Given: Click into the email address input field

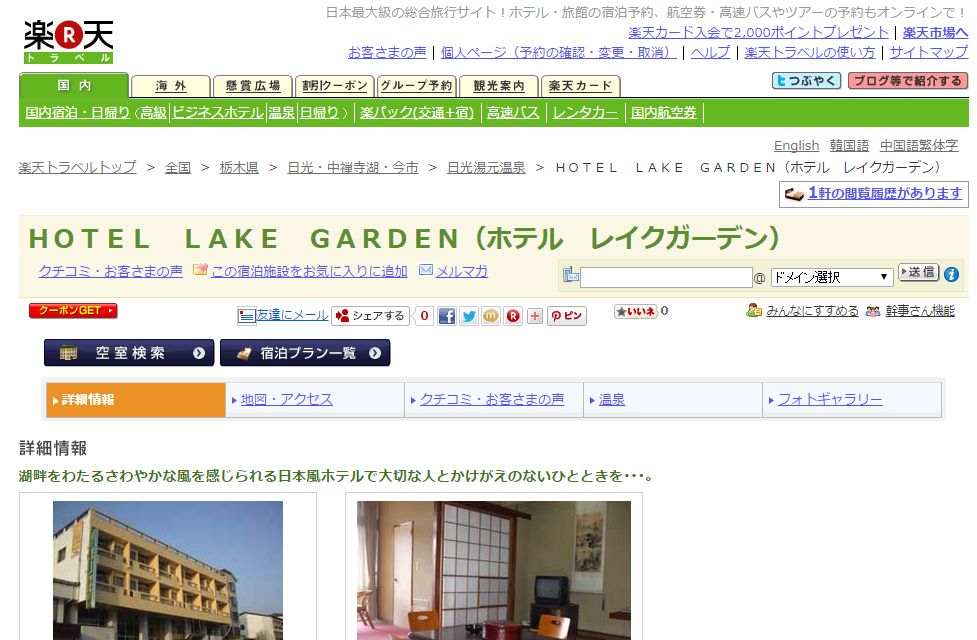Looking at the screenshot, I should (x=666, y=277).
